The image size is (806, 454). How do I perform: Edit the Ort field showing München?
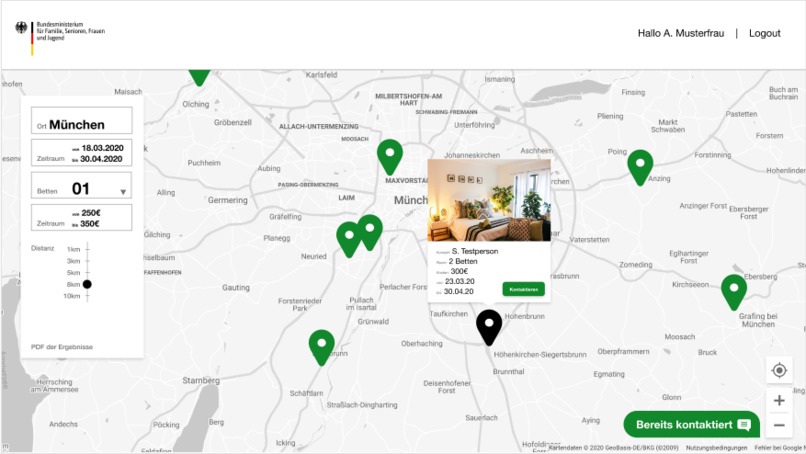tap(81, 120)
